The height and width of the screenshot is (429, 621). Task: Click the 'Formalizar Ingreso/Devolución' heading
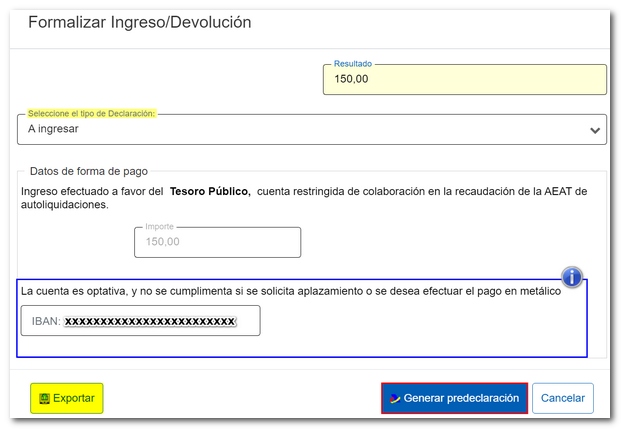pyautogui.click(x=139, y=22)
